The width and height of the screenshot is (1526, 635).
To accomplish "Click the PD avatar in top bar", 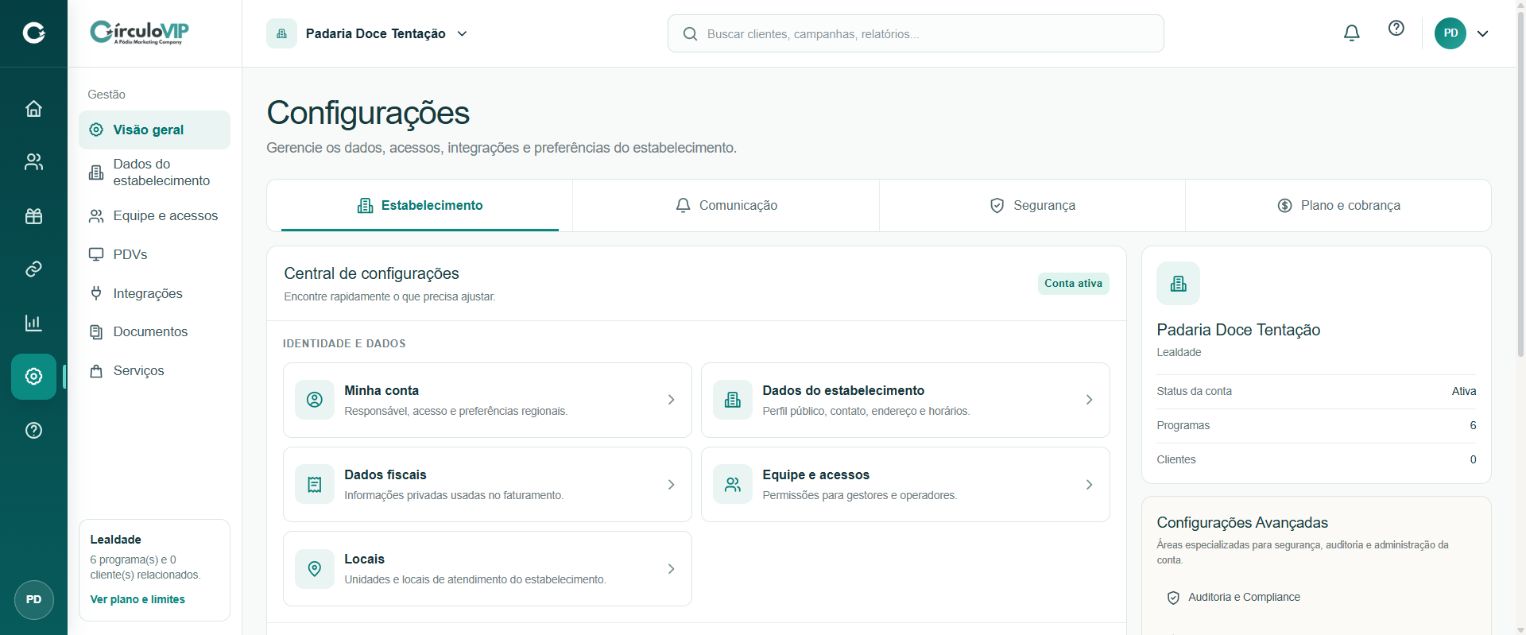I will coord(1450,33).
